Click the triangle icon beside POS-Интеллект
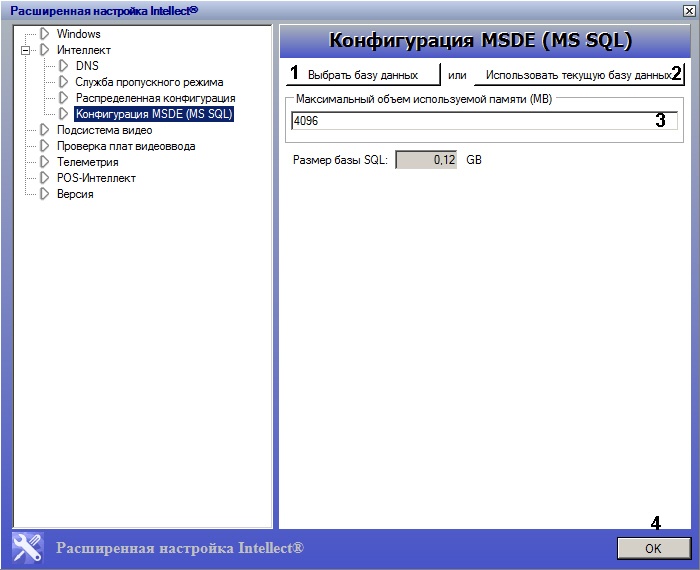Viewport: 700px width, 570px height. point(44,178)
